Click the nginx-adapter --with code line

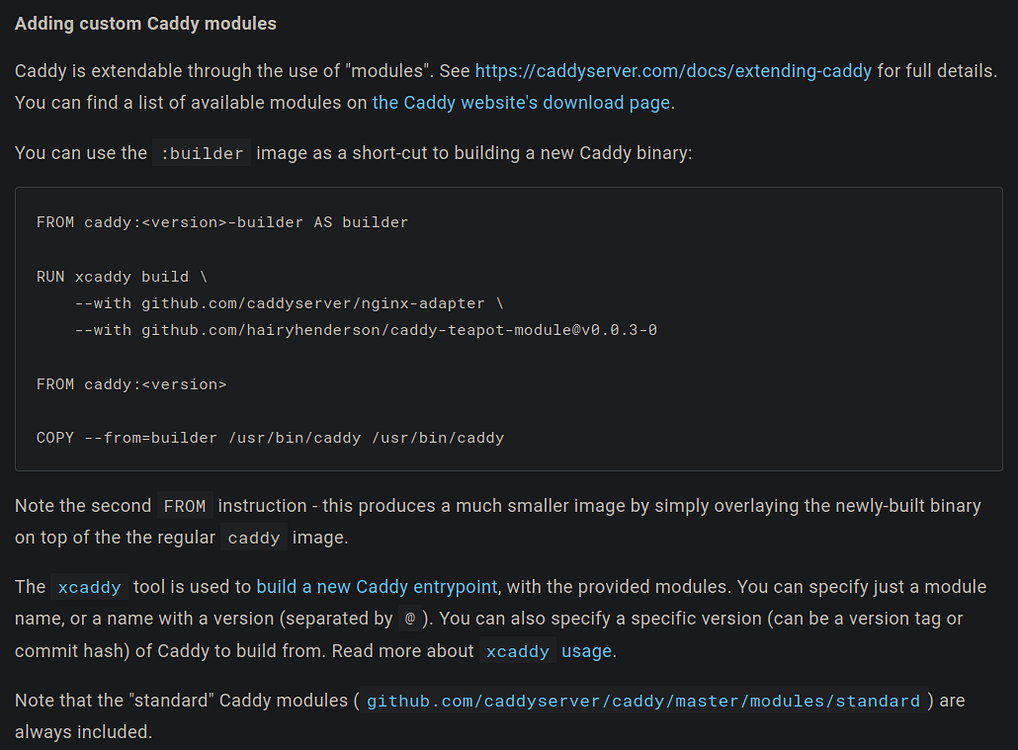click(x=289, y=303)
